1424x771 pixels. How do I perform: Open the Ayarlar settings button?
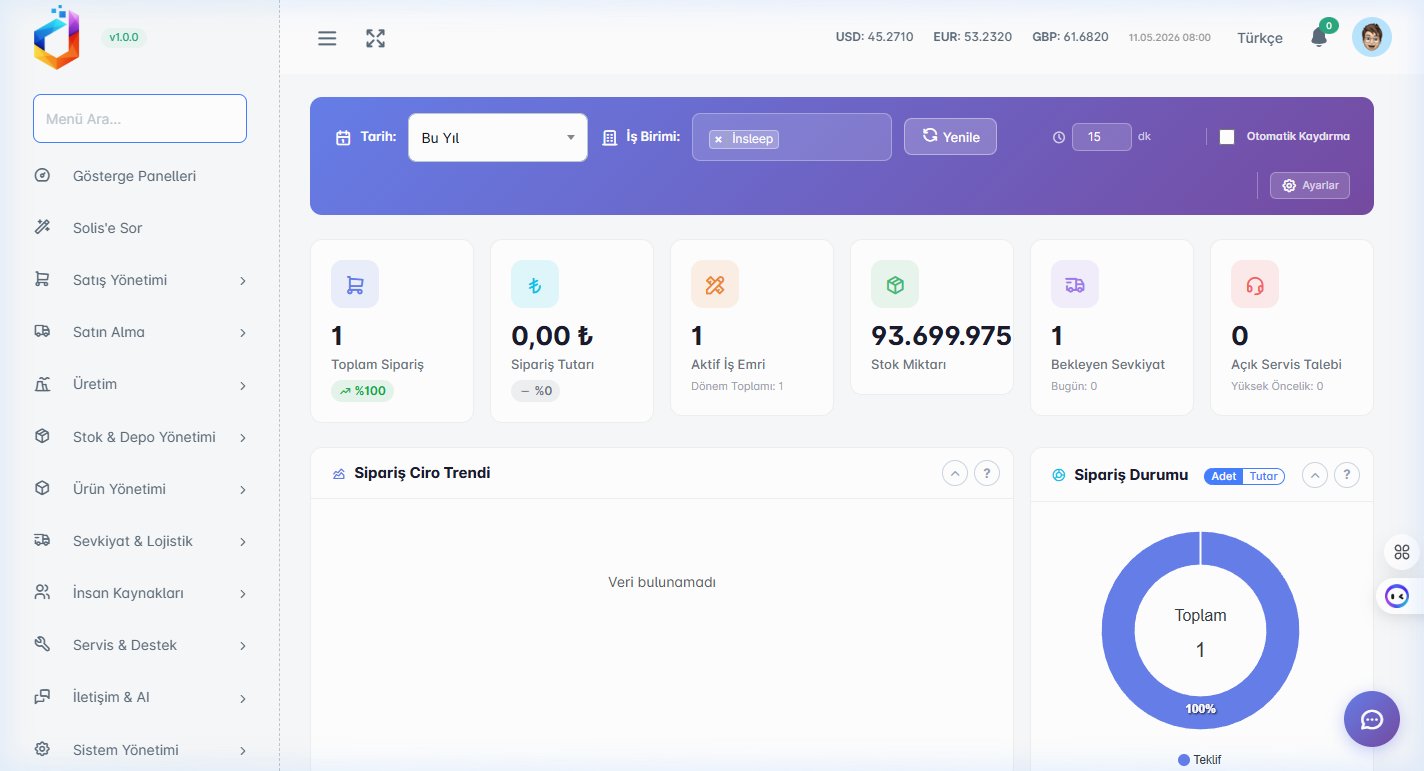(x=1310, y=185)
